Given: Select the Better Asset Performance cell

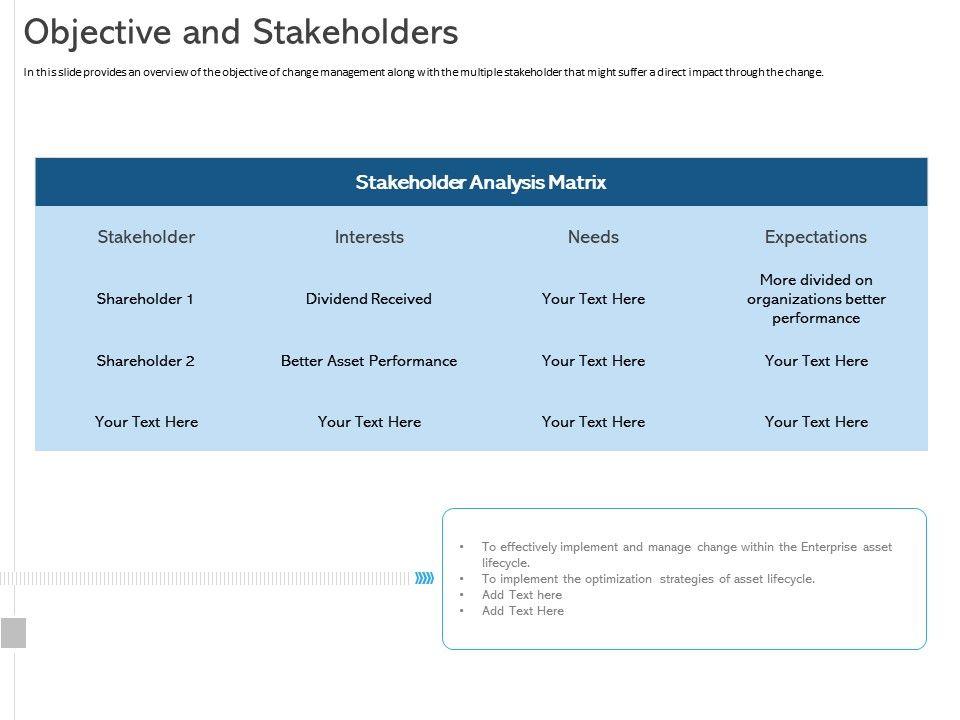Looking at the screenshot, I should (x=369, y=361).
